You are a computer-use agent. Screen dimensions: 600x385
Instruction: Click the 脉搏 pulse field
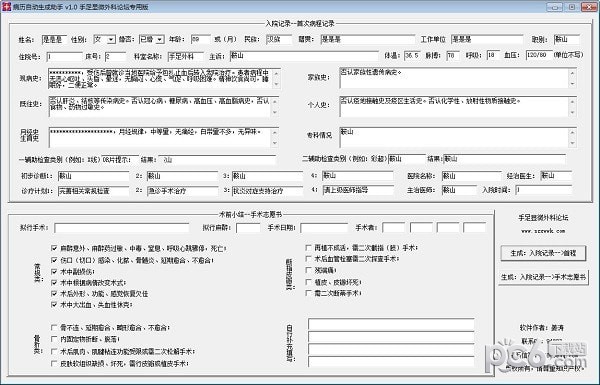click(453, 56)
